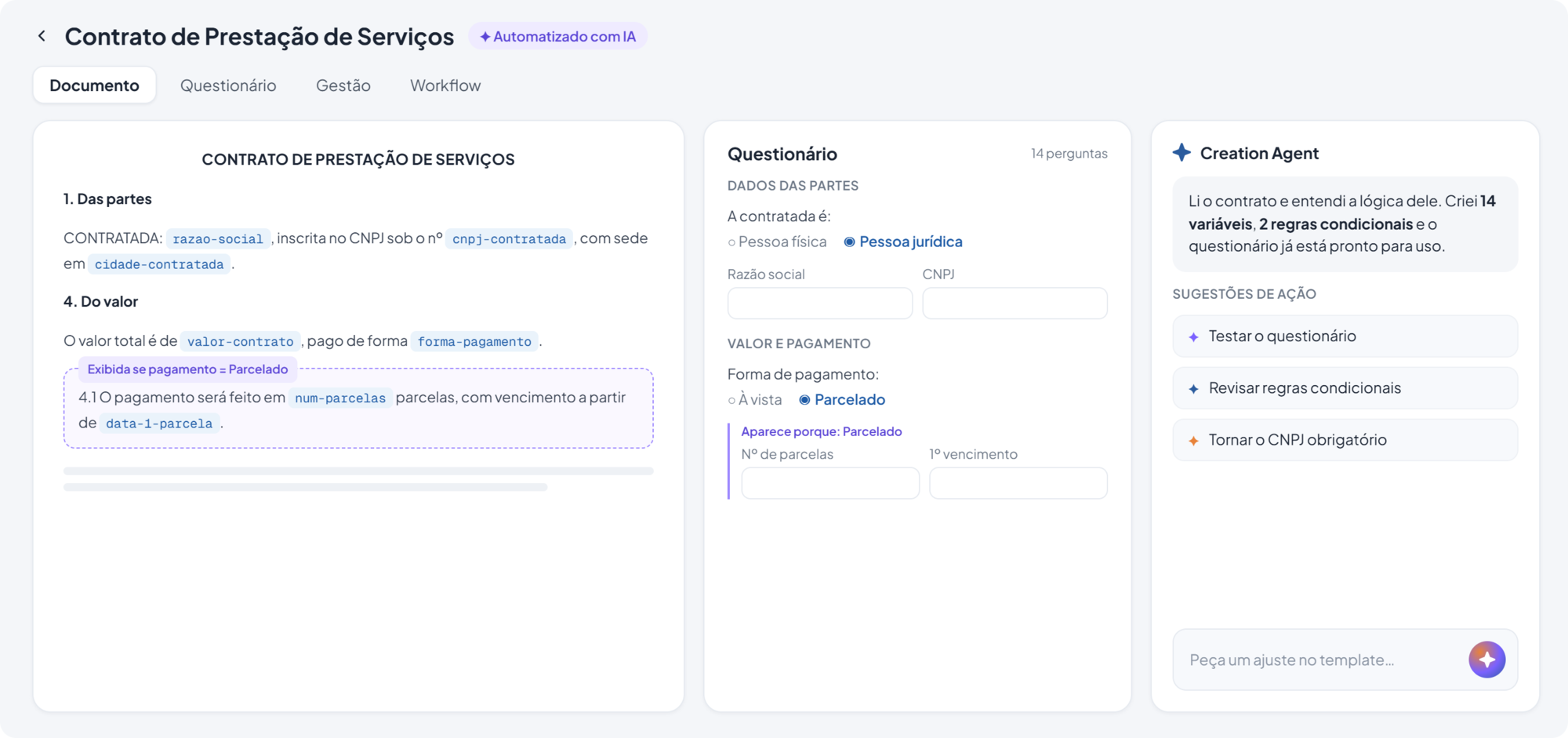Open the Gestão tab
This screenshot has height=738, width=1568.
343,85
